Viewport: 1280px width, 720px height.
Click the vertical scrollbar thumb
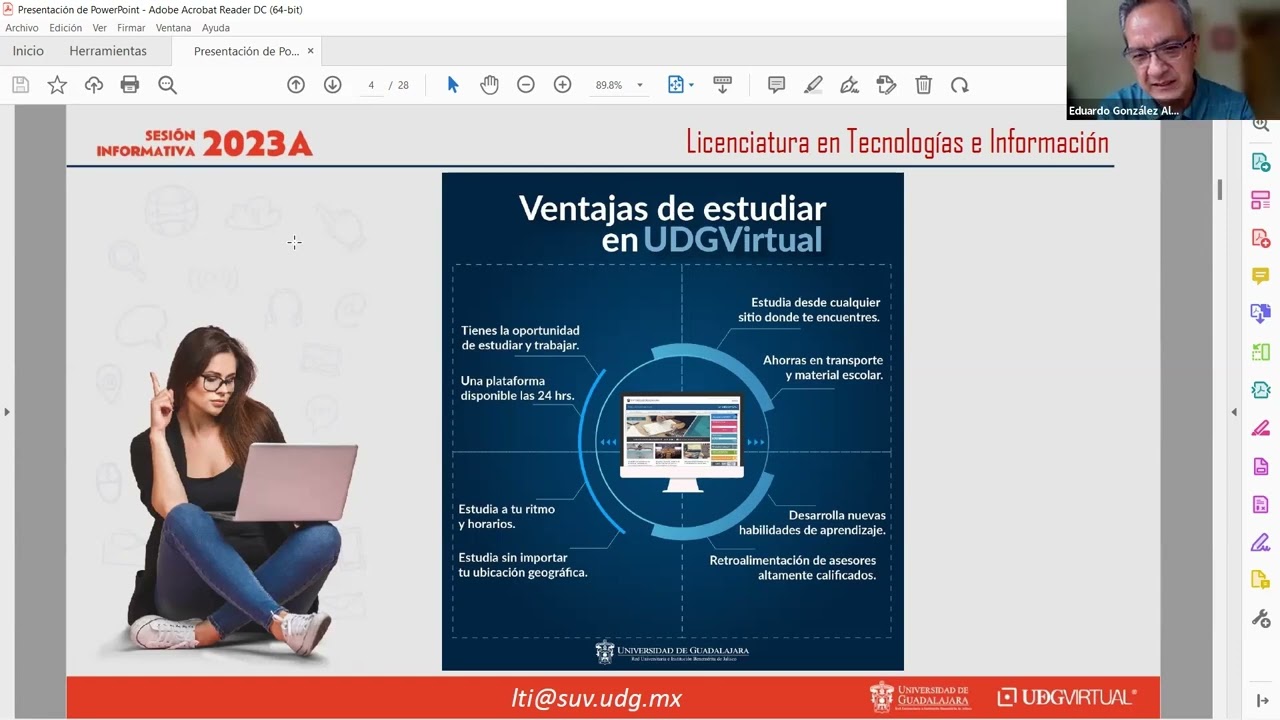pos(1220,190)
